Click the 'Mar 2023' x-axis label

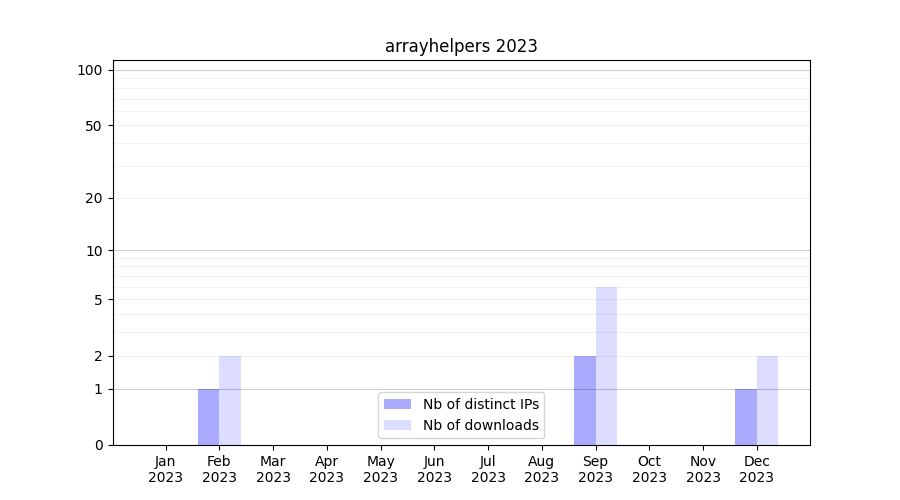(x=273, y=469)
